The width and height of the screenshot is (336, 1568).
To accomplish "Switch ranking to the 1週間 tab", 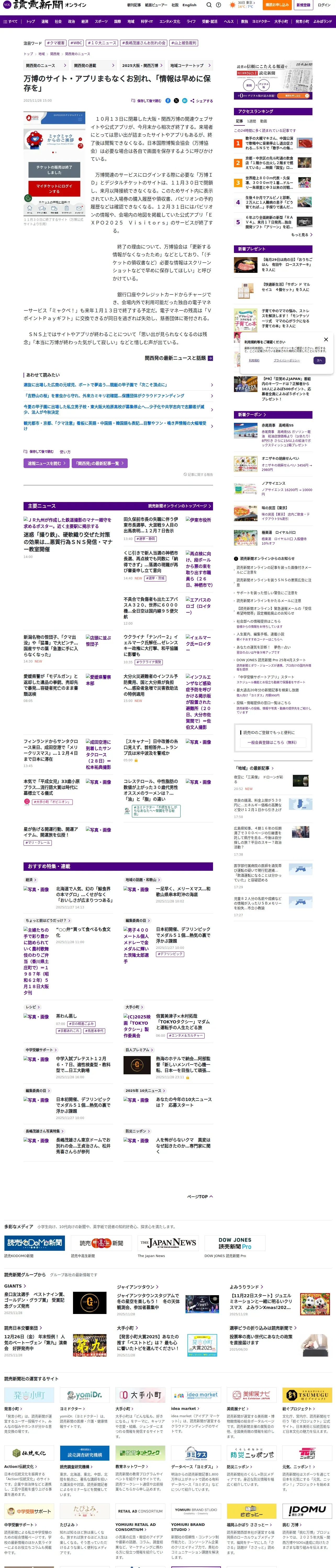I will pos(251,121).
